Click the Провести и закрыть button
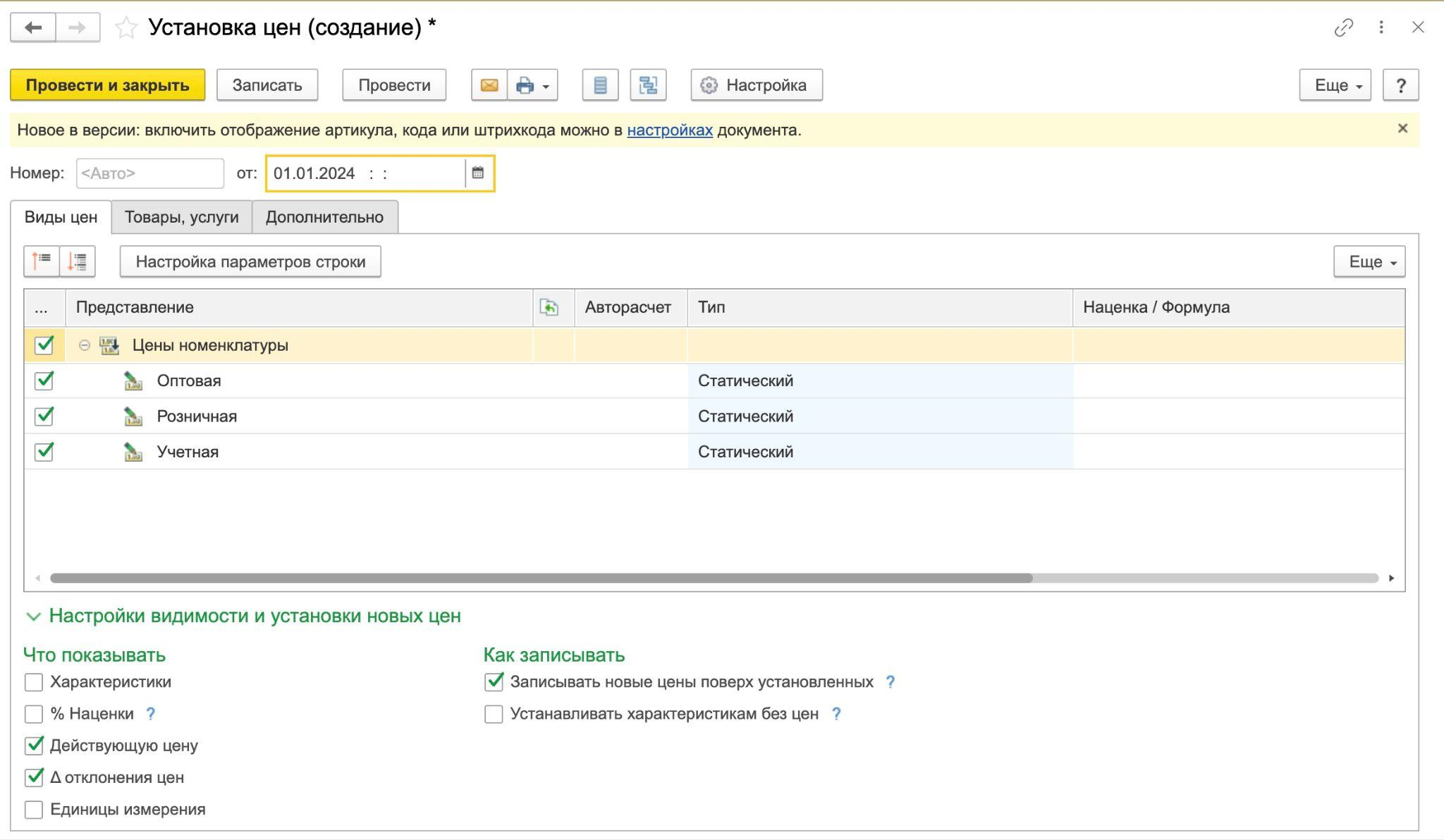This screenshot has width=1444, height=840. pos(108,85)
